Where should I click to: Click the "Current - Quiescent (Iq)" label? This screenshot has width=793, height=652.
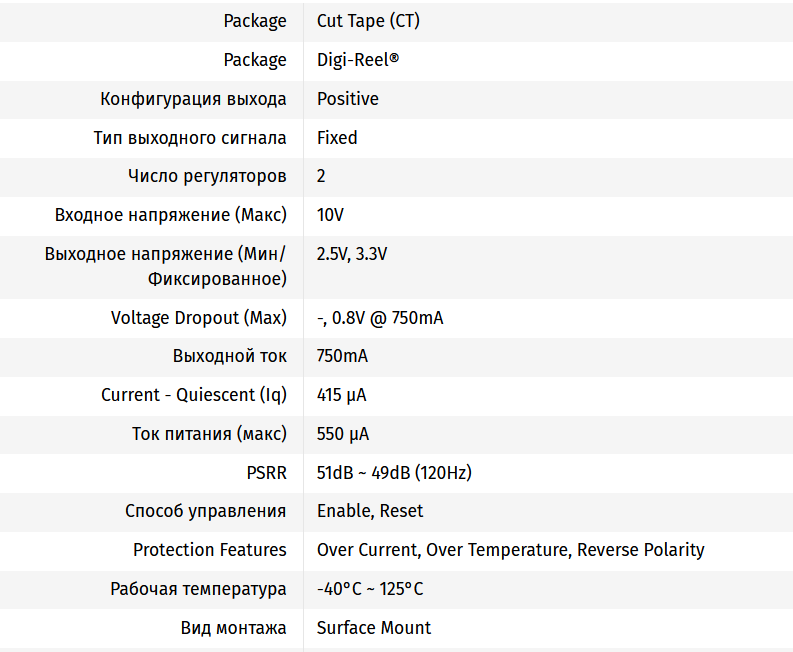click(194, 395)
